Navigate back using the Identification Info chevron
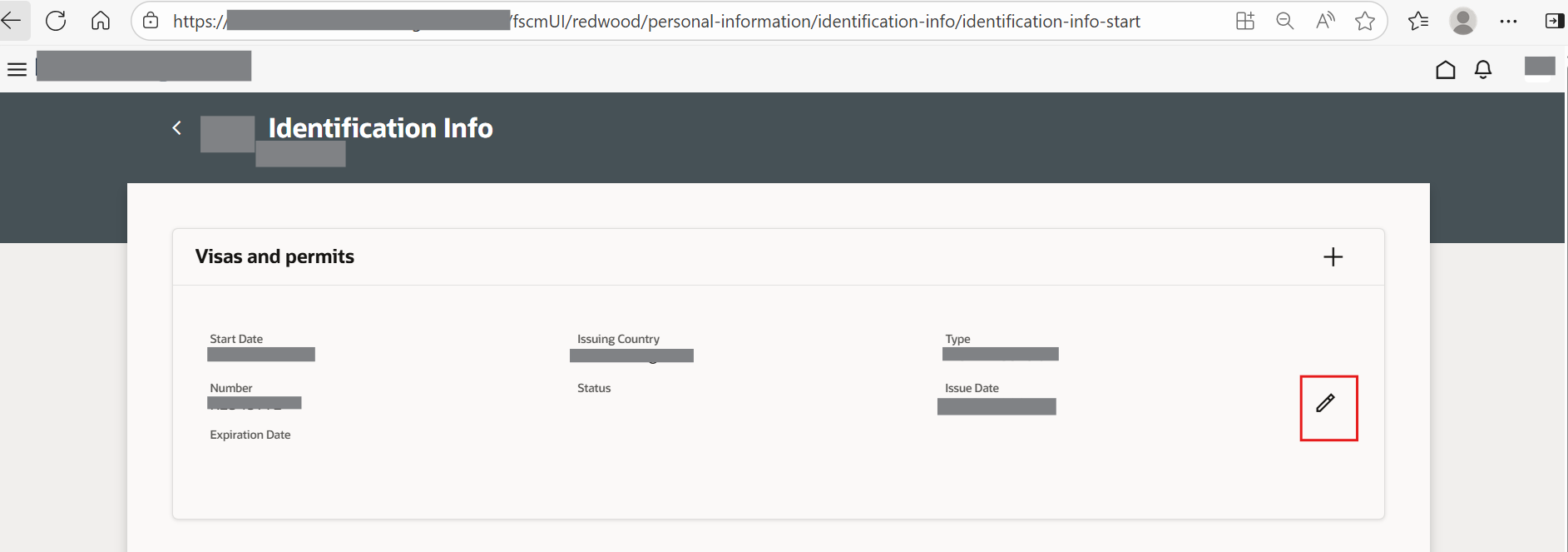Image resolution: width=1568 pixels, height=552 pixels. click(176, 127)
